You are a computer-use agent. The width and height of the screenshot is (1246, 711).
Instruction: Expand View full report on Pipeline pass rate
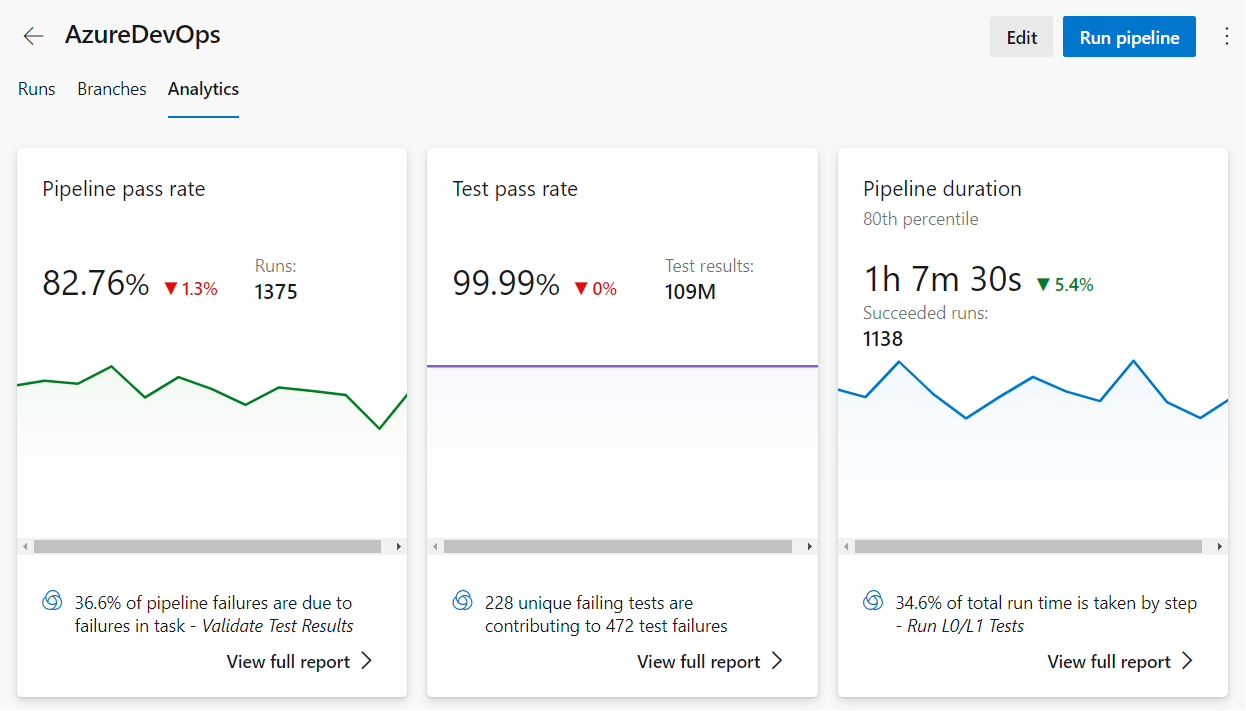(x=299, y=661)
